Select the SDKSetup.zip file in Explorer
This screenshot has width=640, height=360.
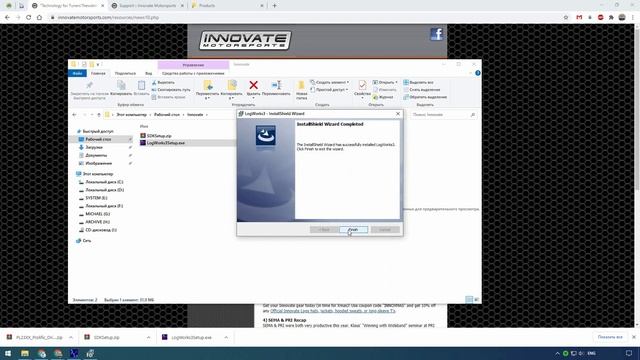click(x=159, y=136)
